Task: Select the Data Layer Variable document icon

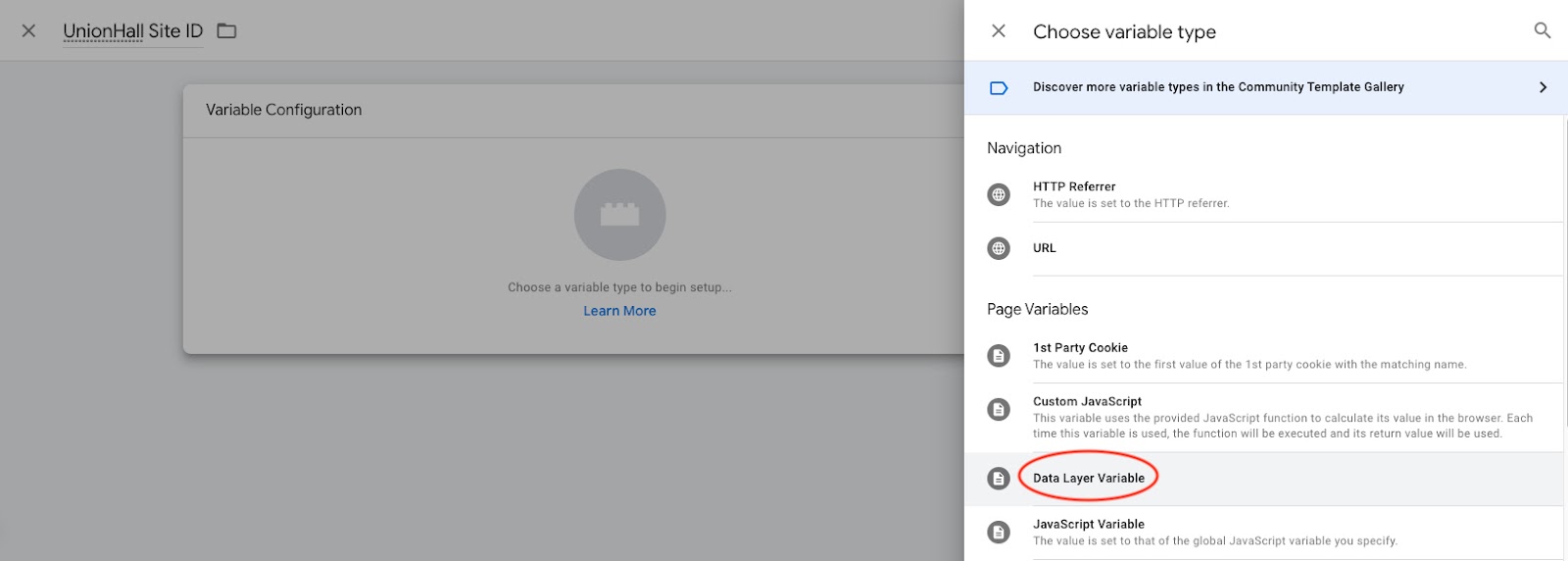Action: click(x=999, y=479)
